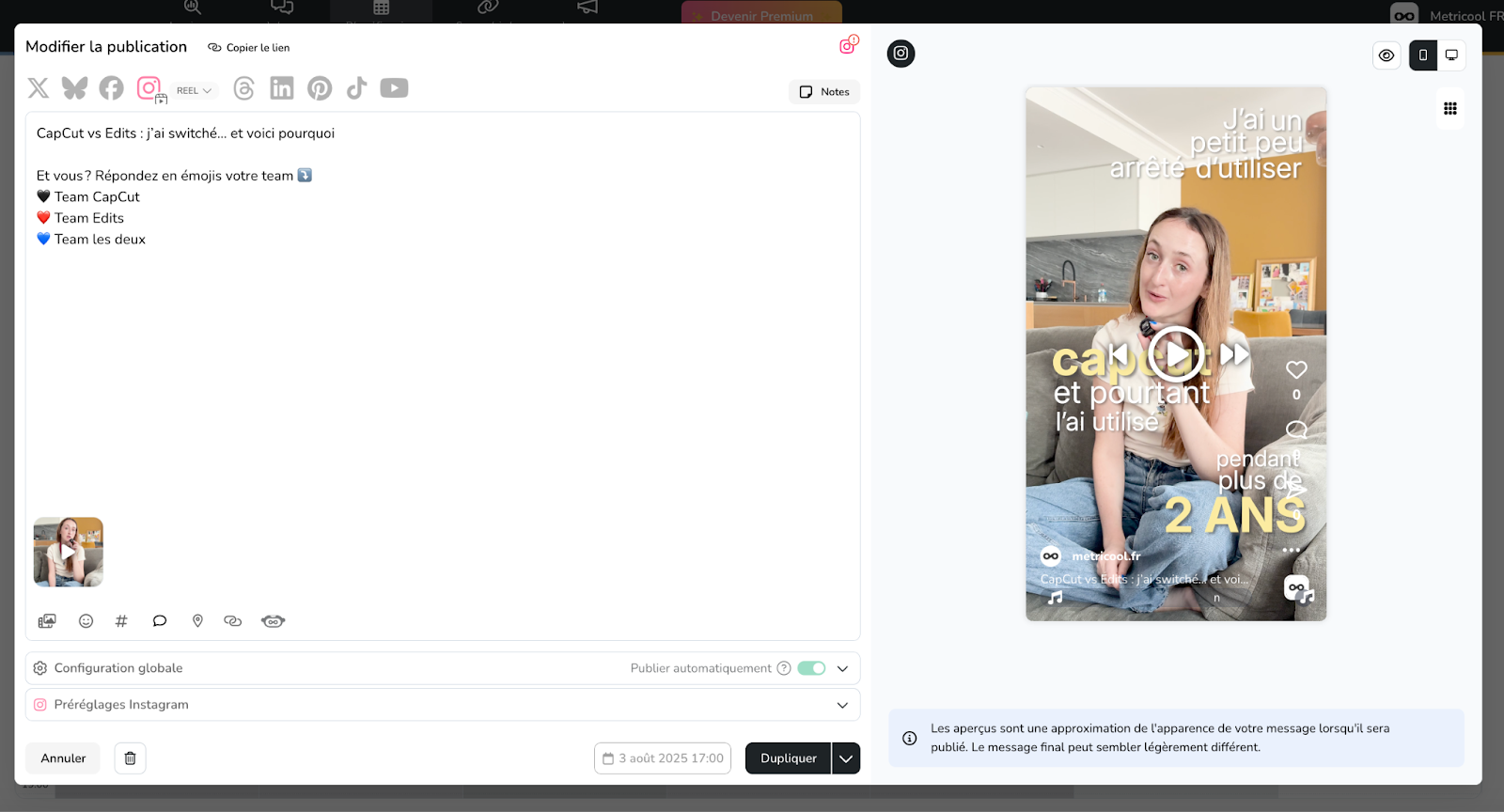Image resolution: width=1504 pixels, height=812 pixels.
Task: Open the Notes panel
Action: coord(824,92)
